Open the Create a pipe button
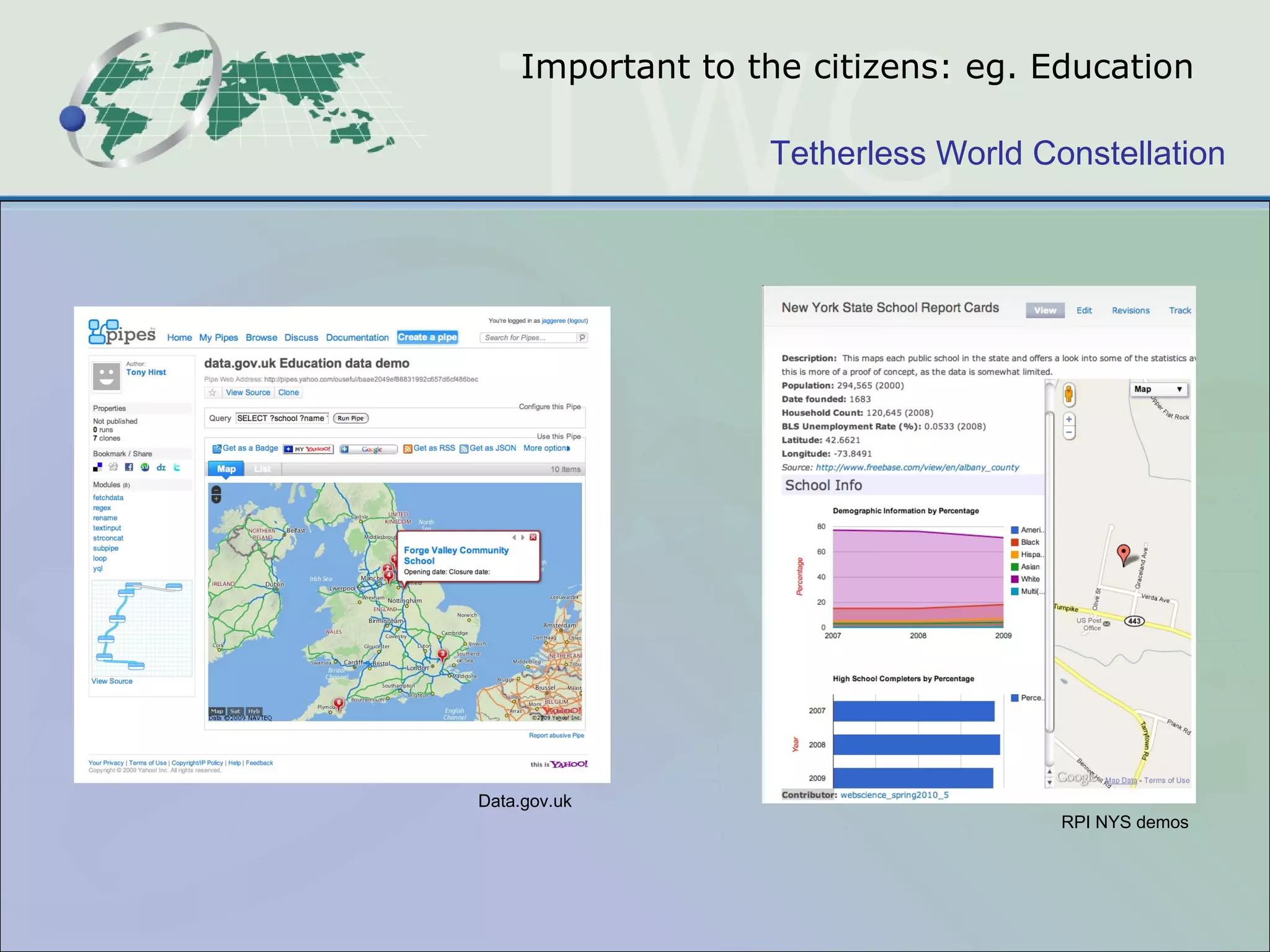This screenshot has width=1270, height=952. click(427, 337)
